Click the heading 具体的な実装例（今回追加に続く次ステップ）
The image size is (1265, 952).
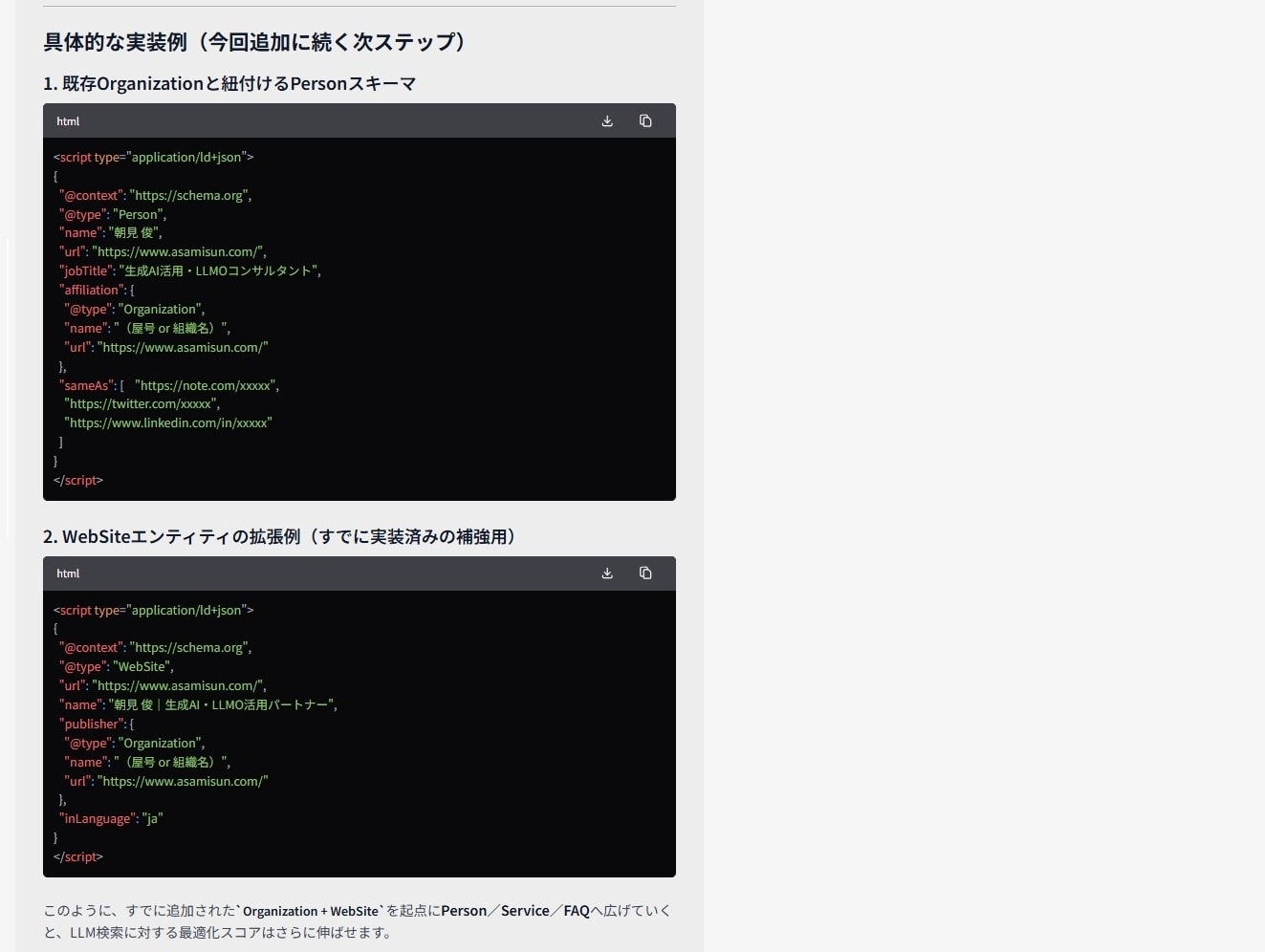click(x=254, y=42)
